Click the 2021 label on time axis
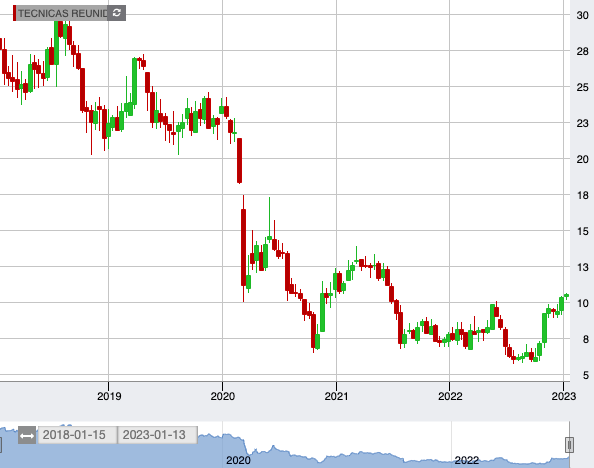This screenshot has height=468, width=594. coord(336,396)
